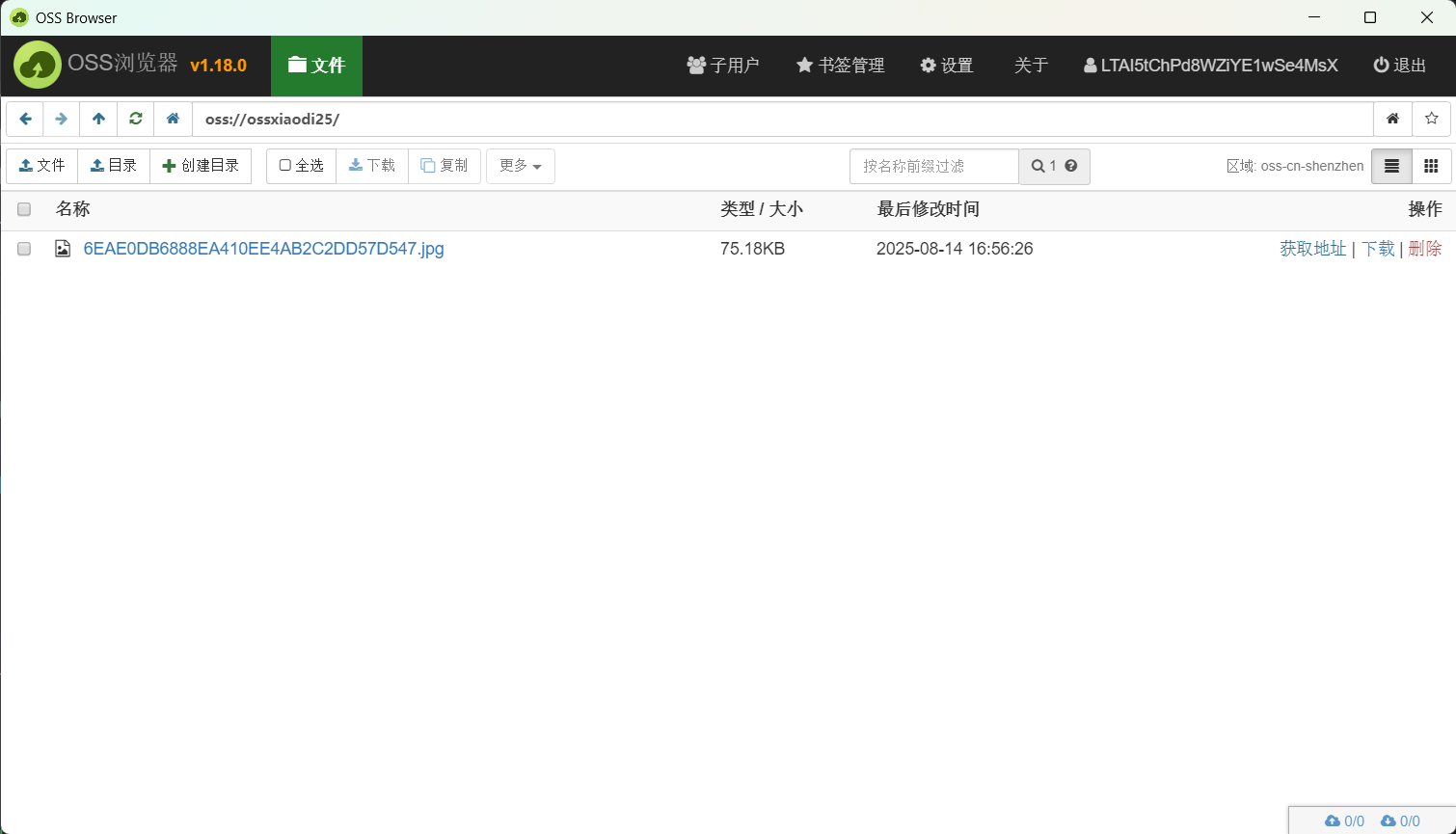Open the 文件 tab

[x=316, y=66]
